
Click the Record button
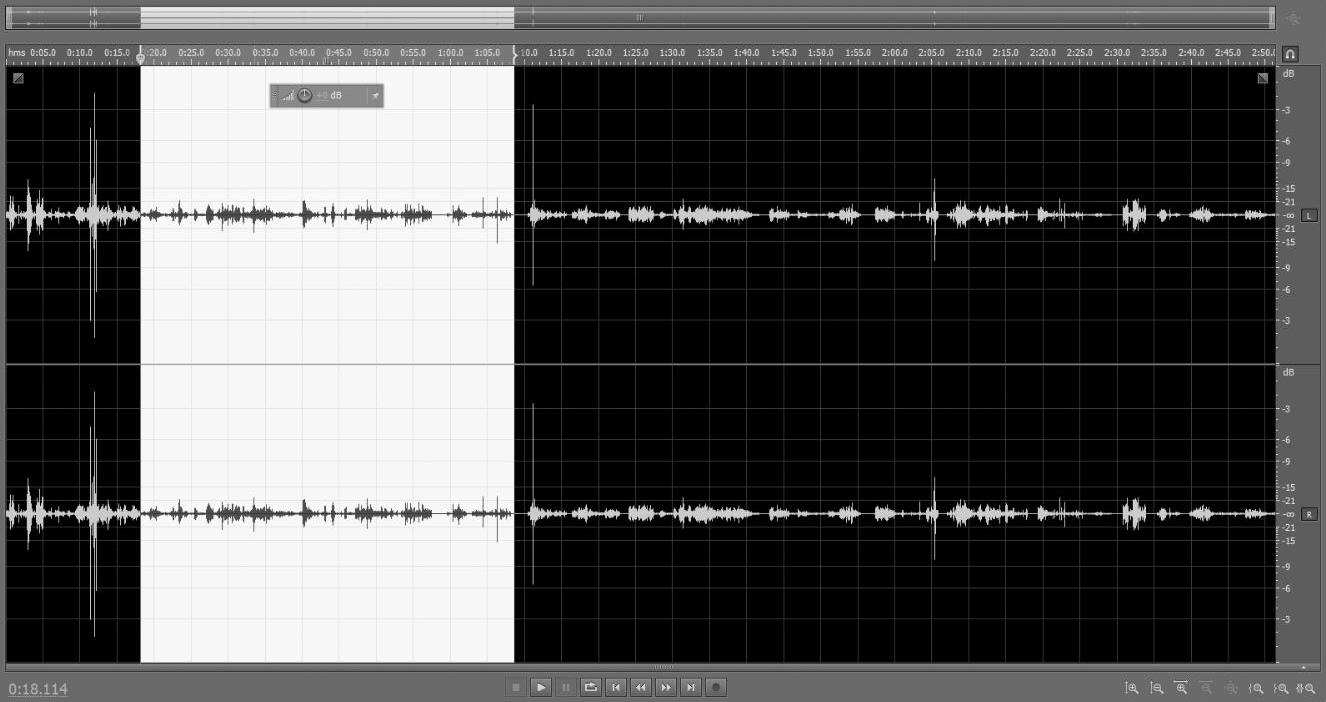(x=716, y=687)
